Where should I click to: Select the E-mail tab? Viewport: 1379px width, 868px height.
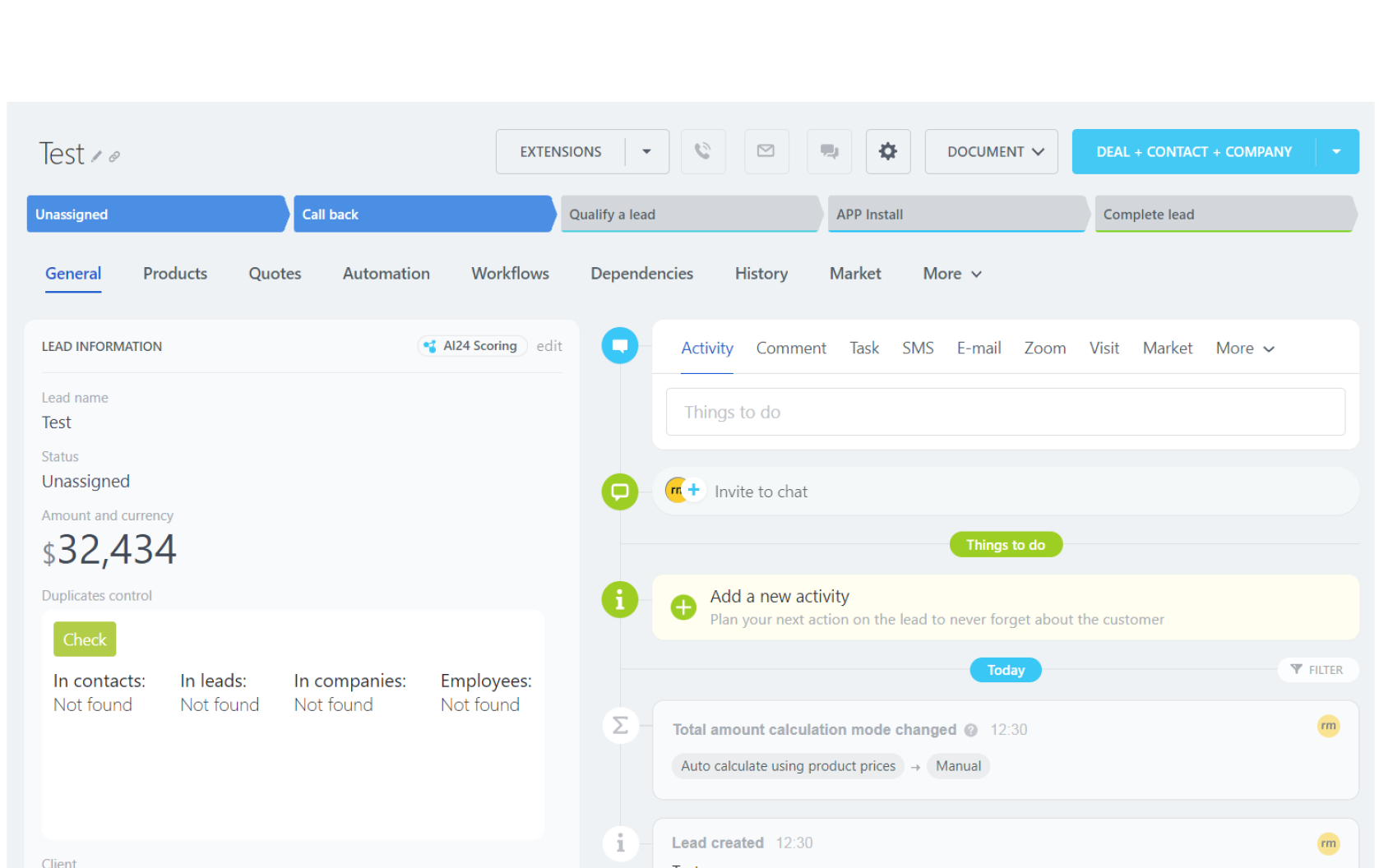[x=979, y=349]
